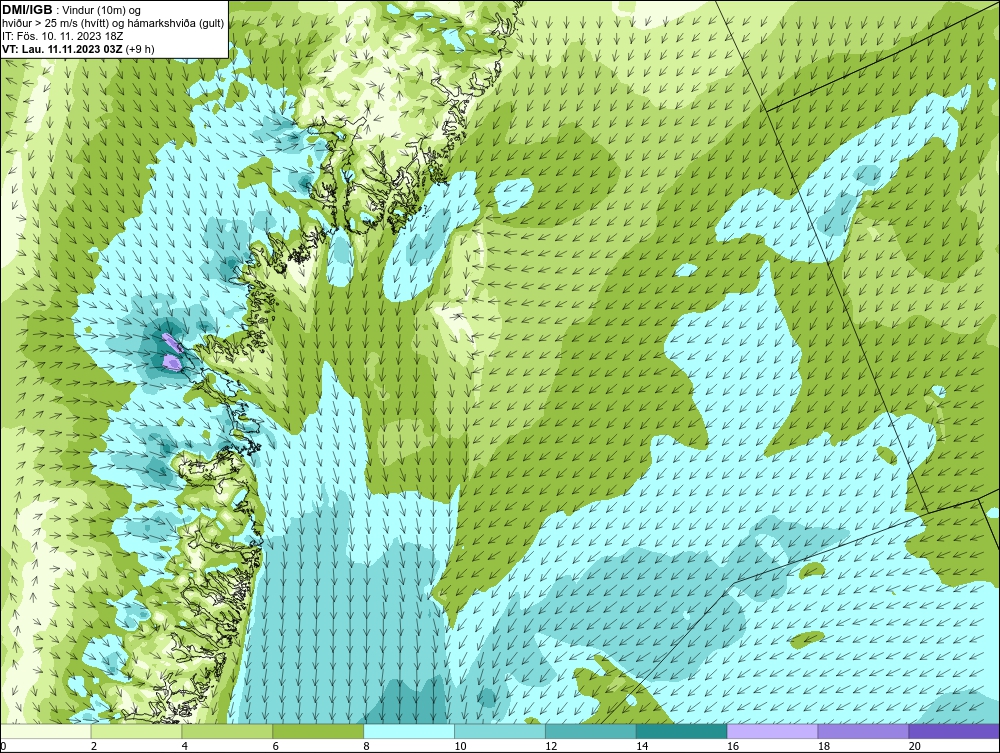Click the legend swatch above 20 m/s
1000x753 pixels.
tap(953, 731)
